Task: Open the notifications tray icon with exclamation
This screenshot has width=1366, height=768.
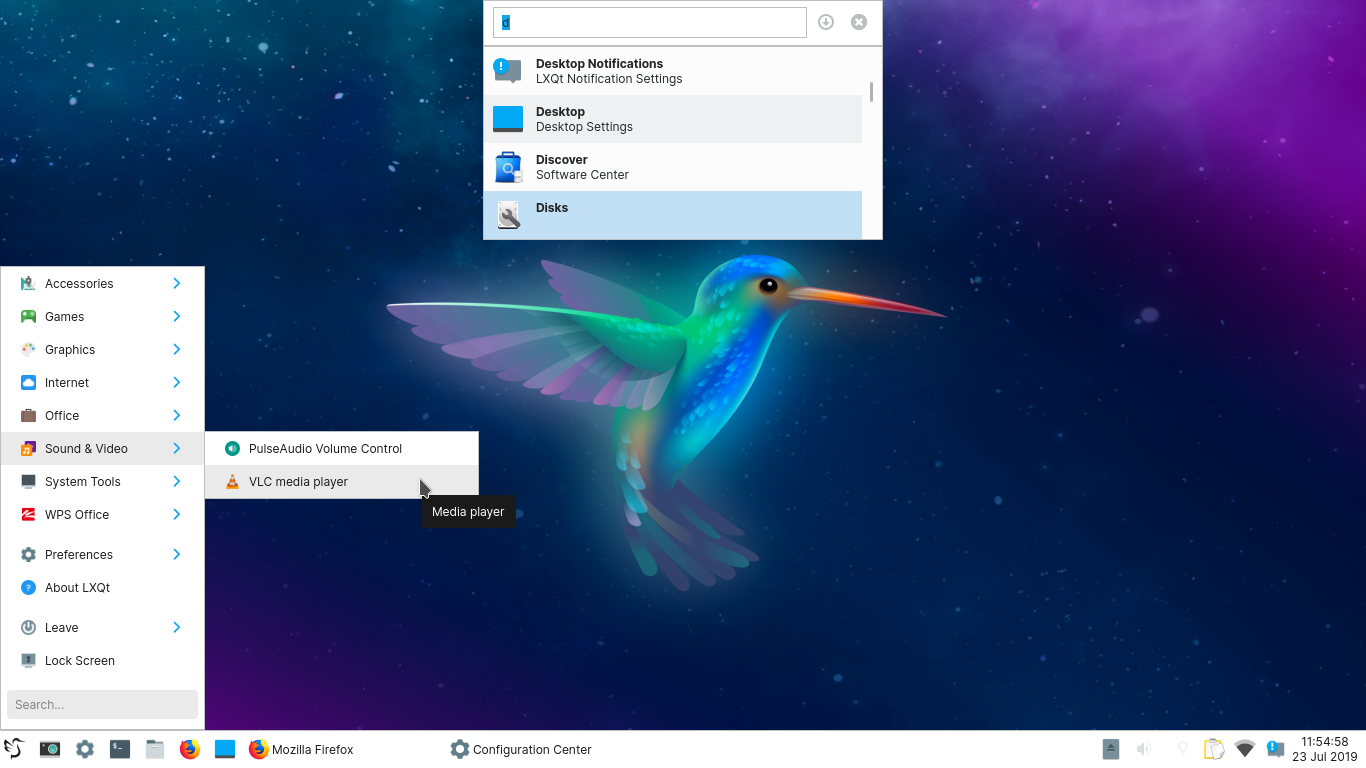Action: (x=1275, y=748)
